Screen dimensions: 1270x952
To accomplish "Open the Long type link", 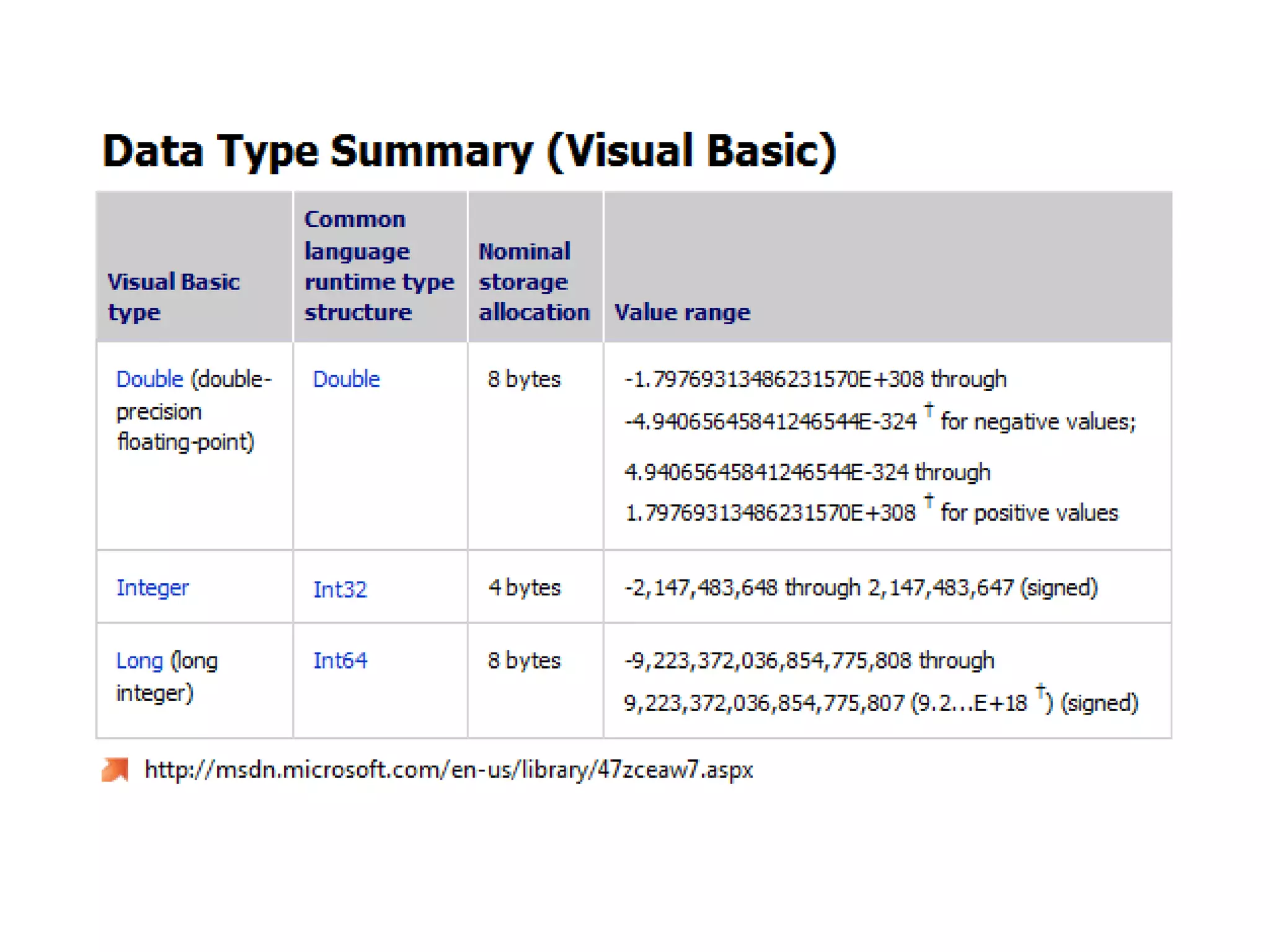I will pos(140,661).
